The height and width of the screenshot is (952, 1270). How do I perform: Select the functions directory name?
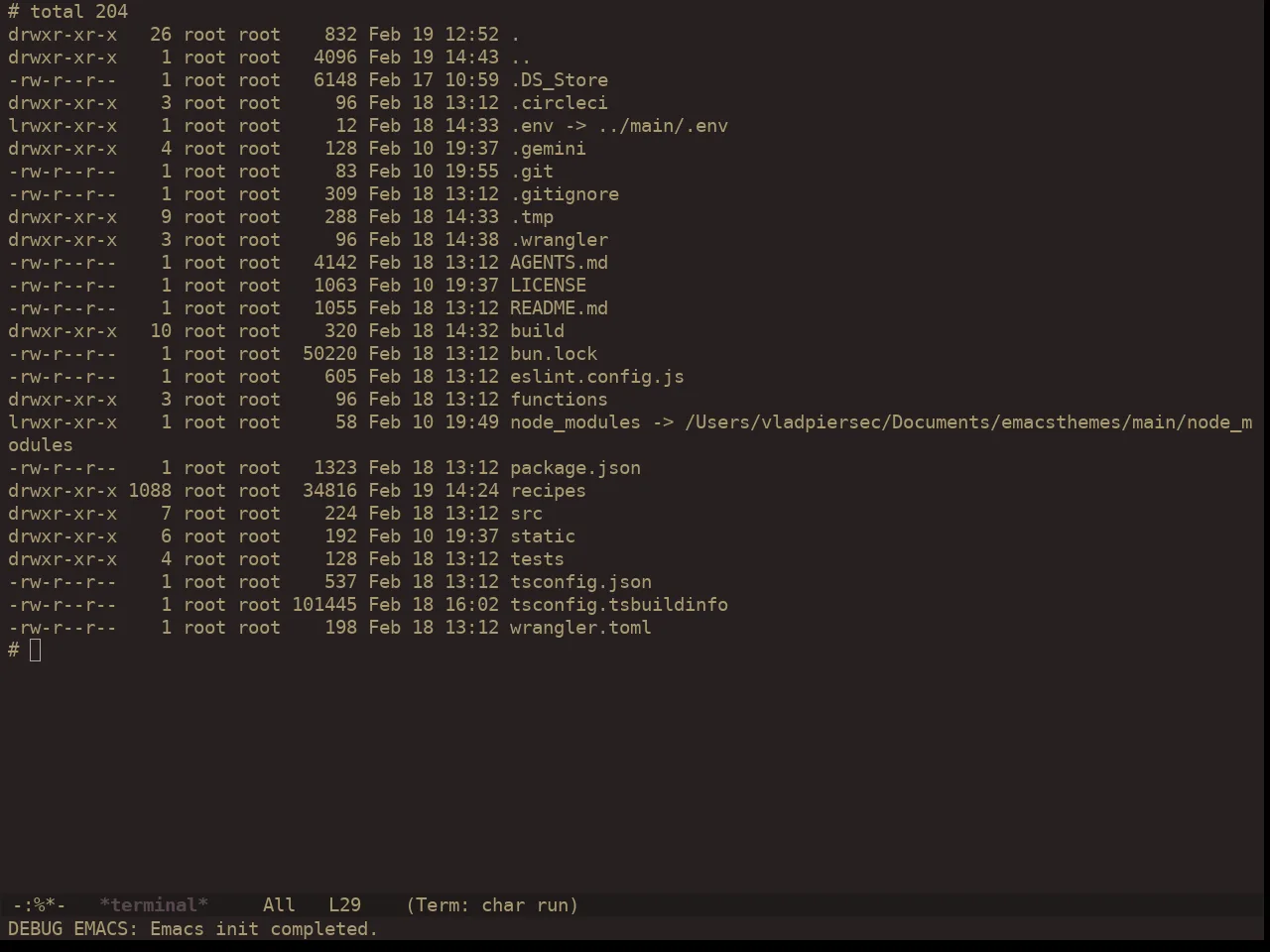[x=559, y=400]
